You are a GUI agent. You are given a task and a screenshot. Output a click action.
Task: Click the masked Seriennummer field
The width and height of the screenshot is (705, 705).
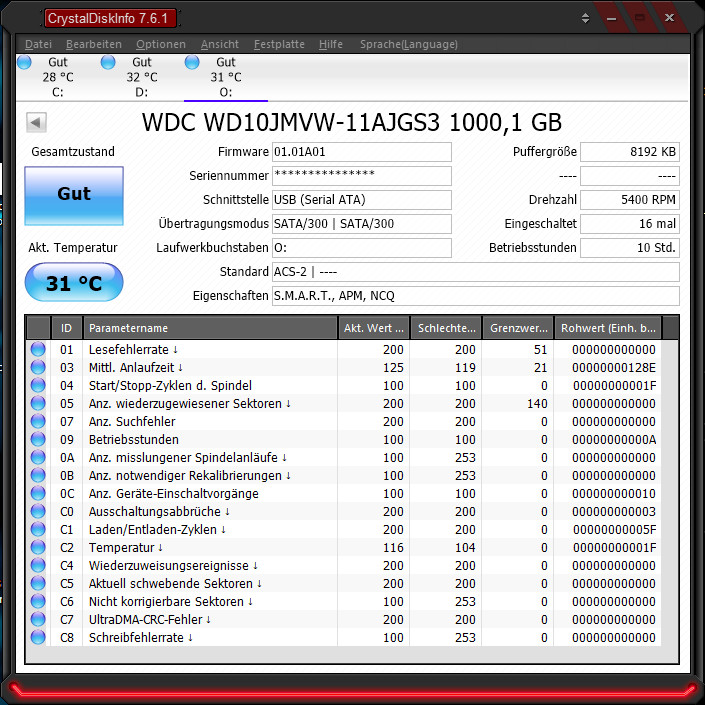[x=361, y=176]
